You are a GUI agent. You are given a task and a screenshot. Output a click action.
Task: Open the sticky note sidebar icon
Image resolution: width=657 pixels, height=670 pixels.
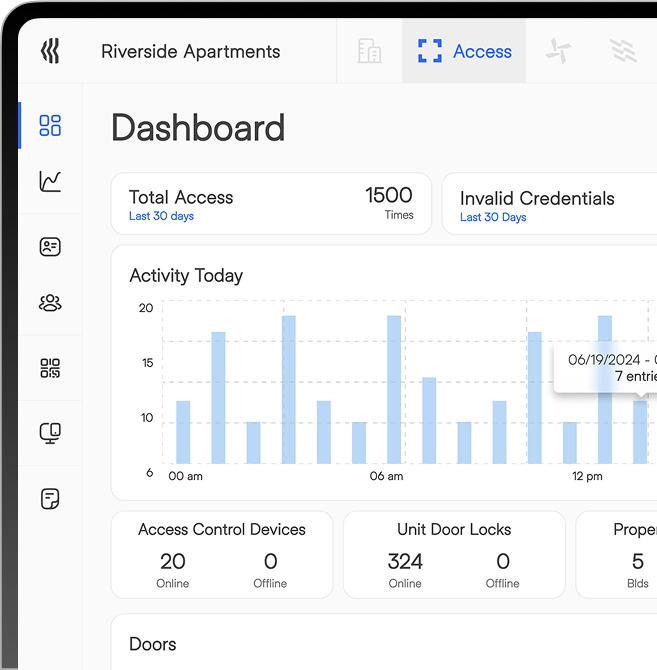pyautogui.click(x=50, y=498)
